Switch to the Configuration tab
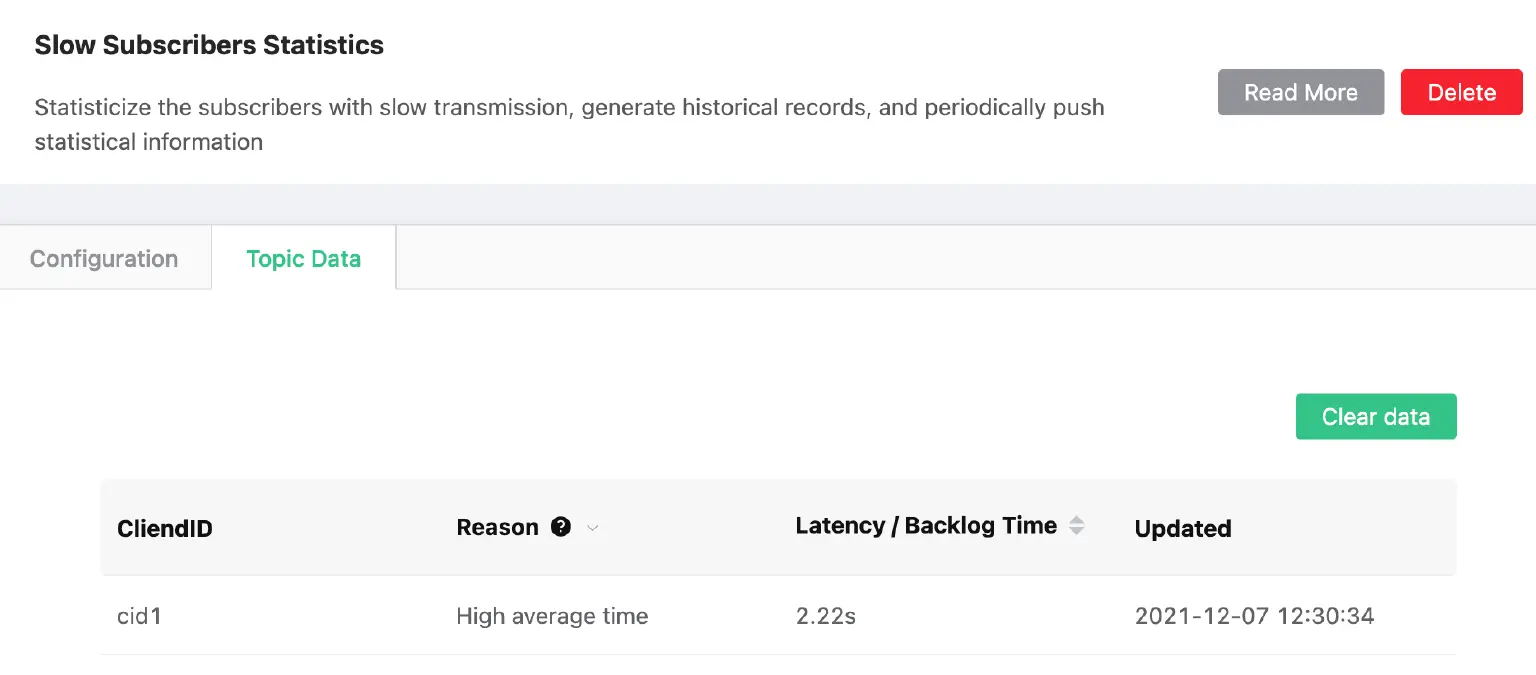 tap(104, 258)
